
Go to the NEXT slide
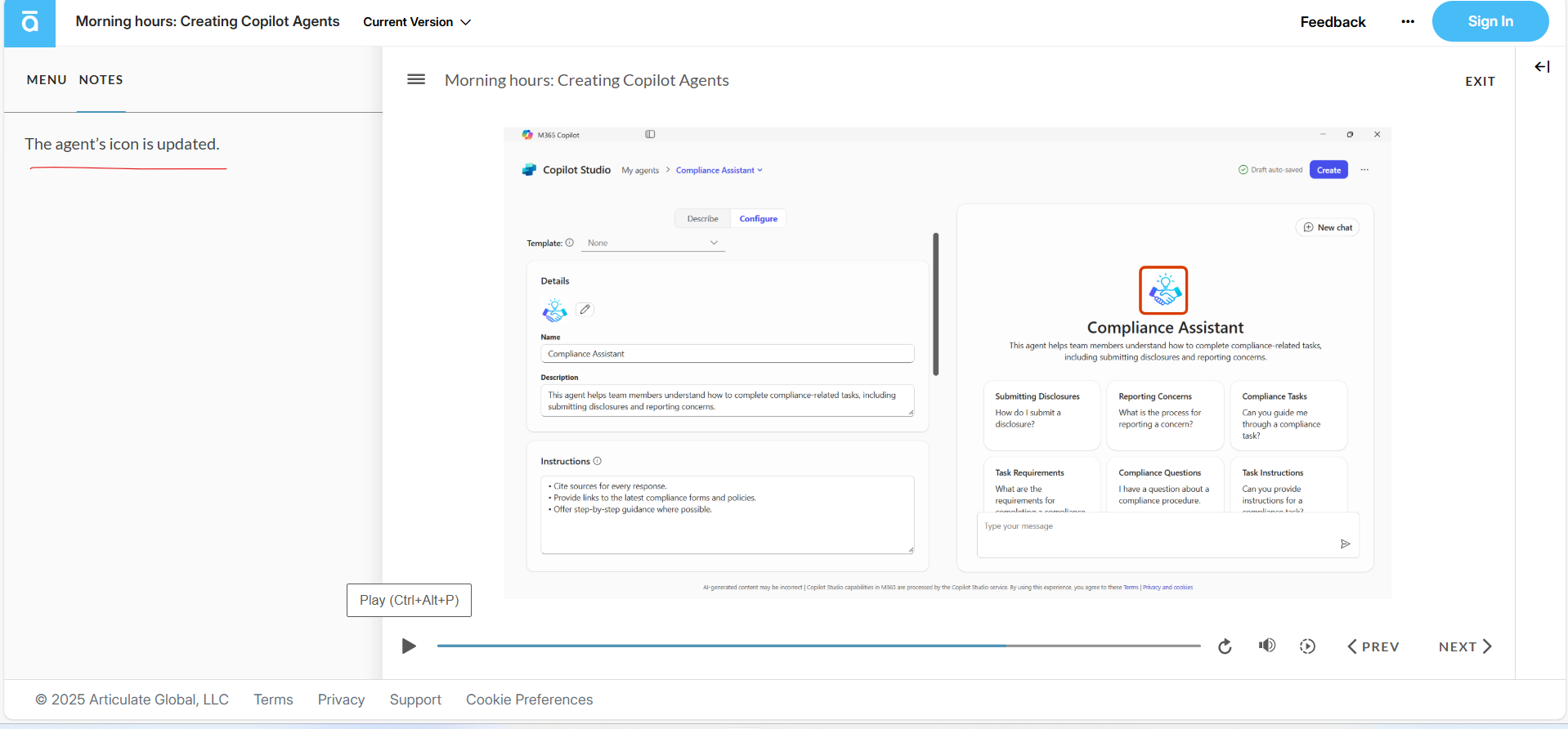[x=1465, y=646]
